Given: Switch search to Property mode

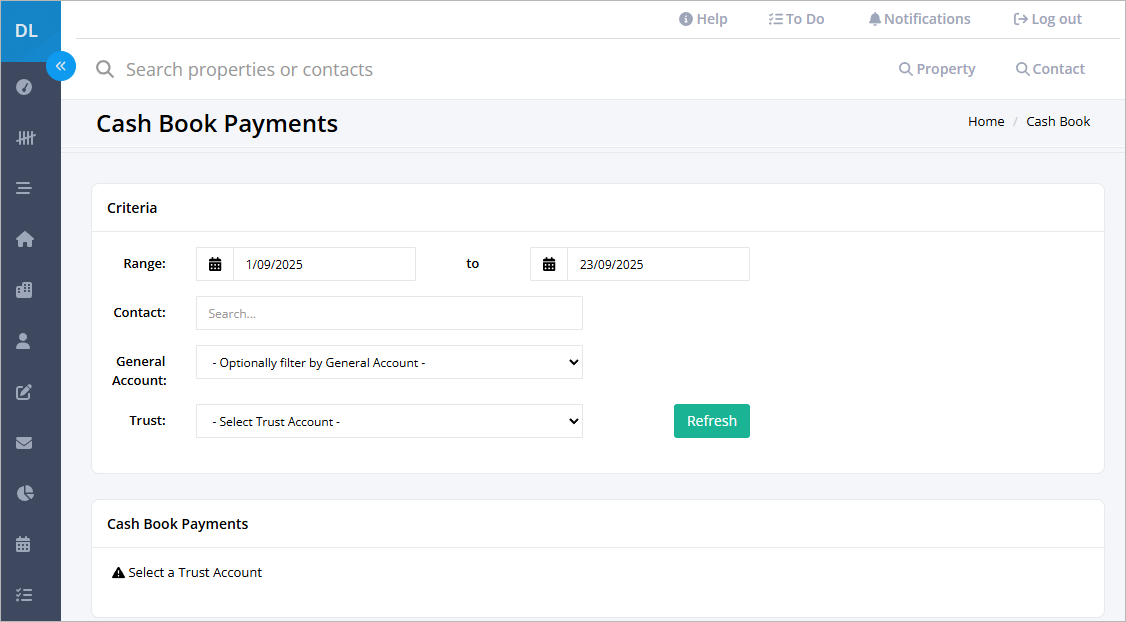Looking at the screenshot, I should point(937,69).
